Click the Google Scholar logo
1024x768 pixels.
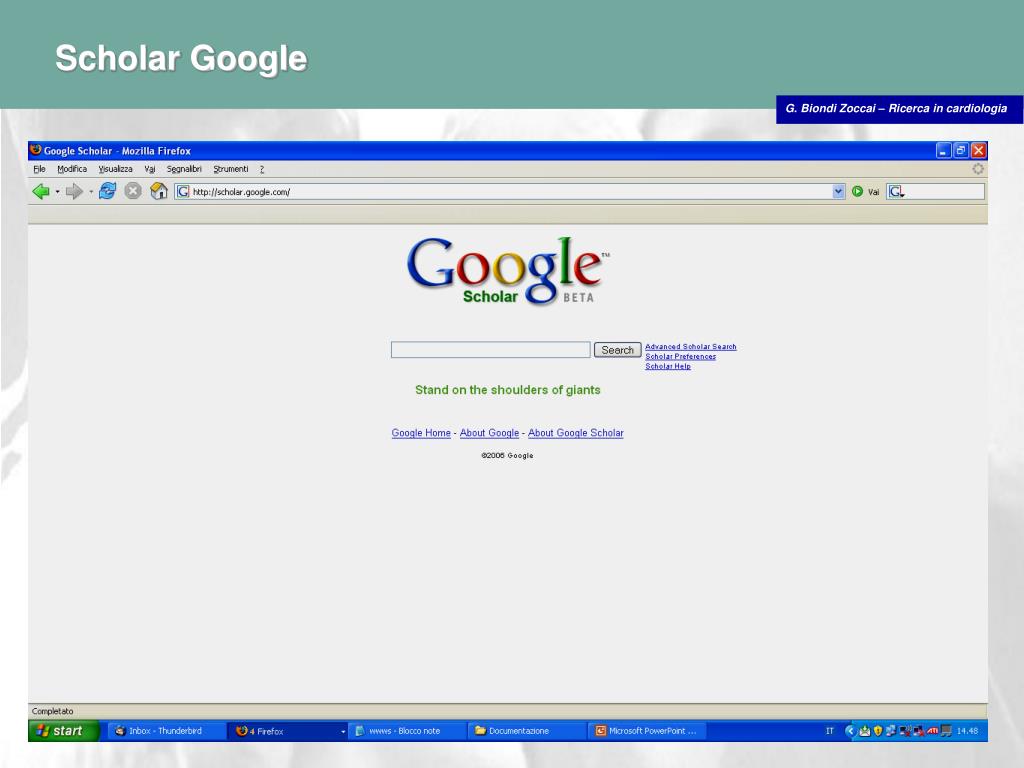(x=508, y=271)
